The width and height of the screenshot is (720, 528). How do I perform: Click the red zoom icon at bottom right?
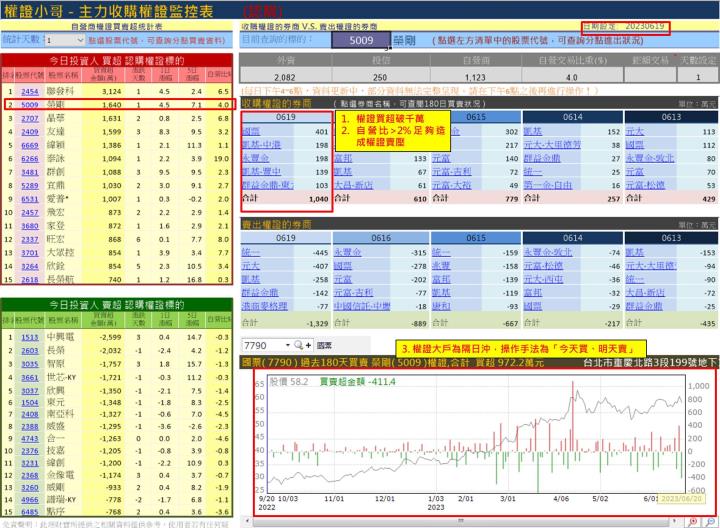(x=693, y=522)
